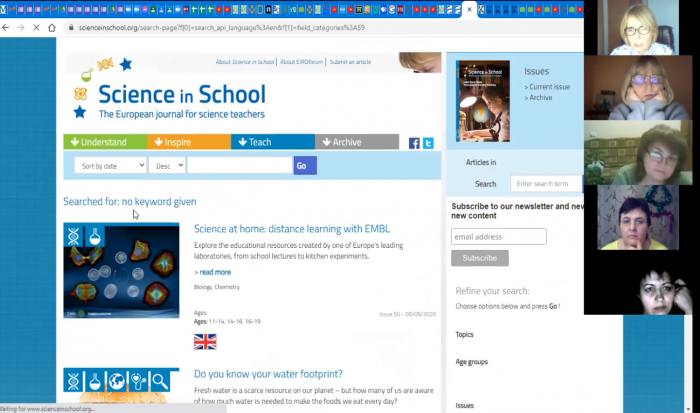700x413 pixels.
Task: Open the Archive menu tab
Action: [x=356, y=142]
